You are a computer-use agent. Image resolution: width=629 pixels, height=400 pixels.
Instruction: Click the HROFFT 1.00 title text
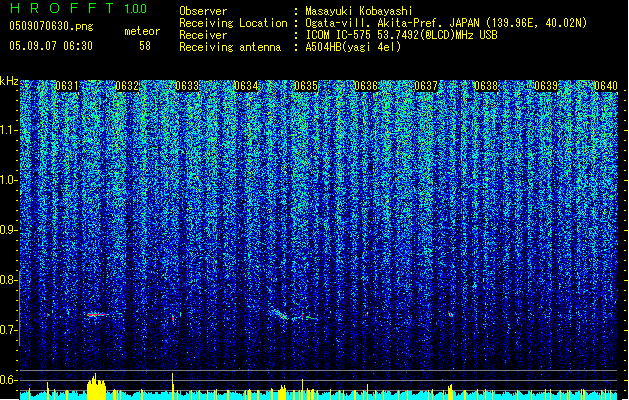coord(78,8)
